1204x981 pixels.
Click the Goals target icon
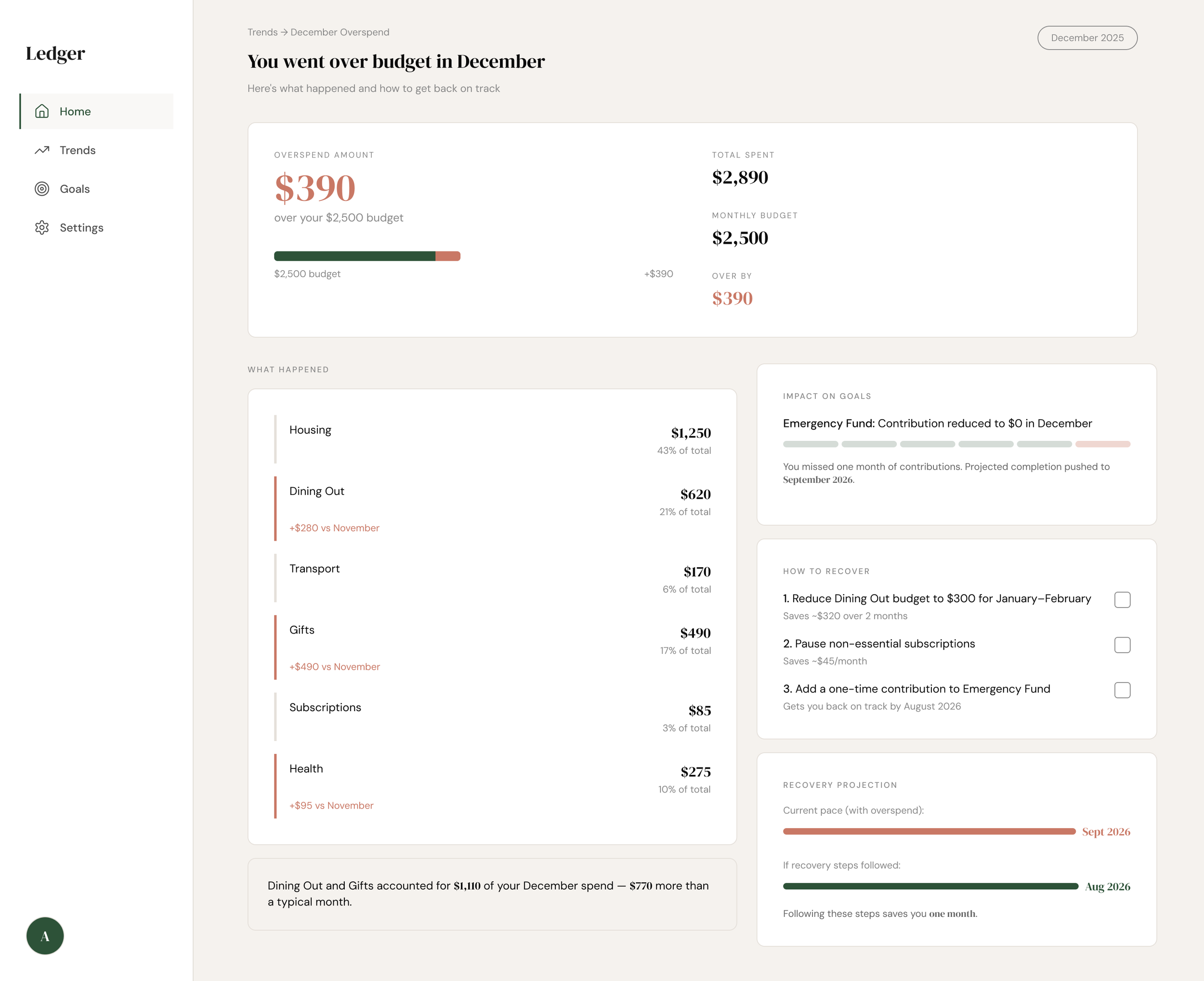[42, 189]
